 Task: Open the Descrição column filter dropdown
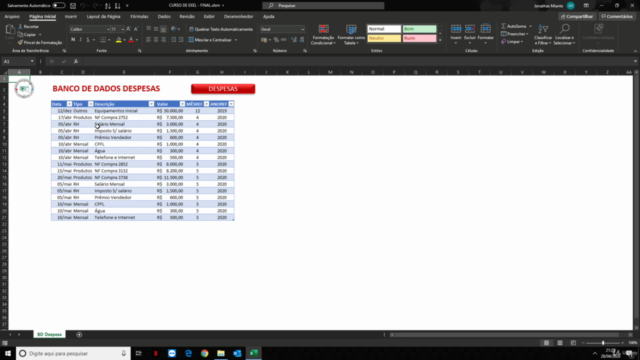151,104
